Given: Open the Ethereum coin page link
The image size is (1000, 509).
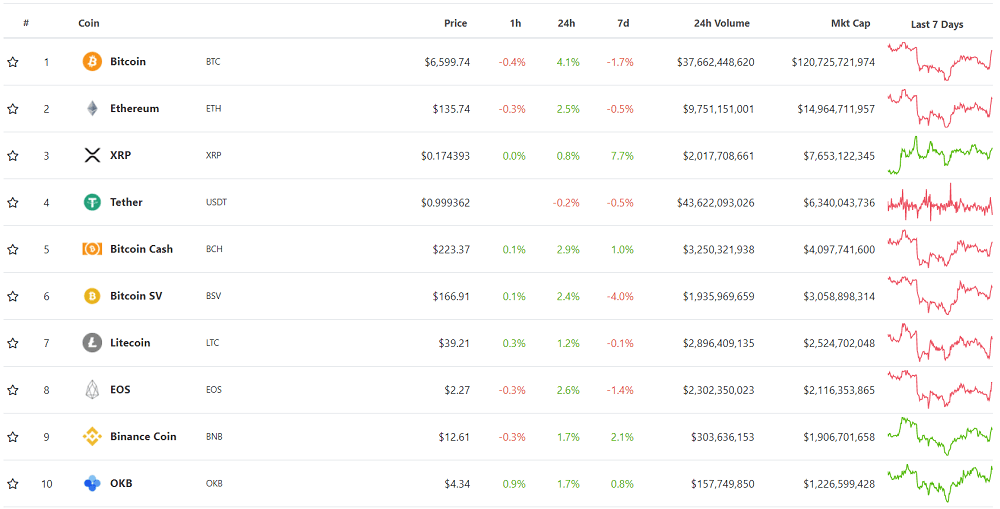Looking at the screenshot, I should pos(135,108).
